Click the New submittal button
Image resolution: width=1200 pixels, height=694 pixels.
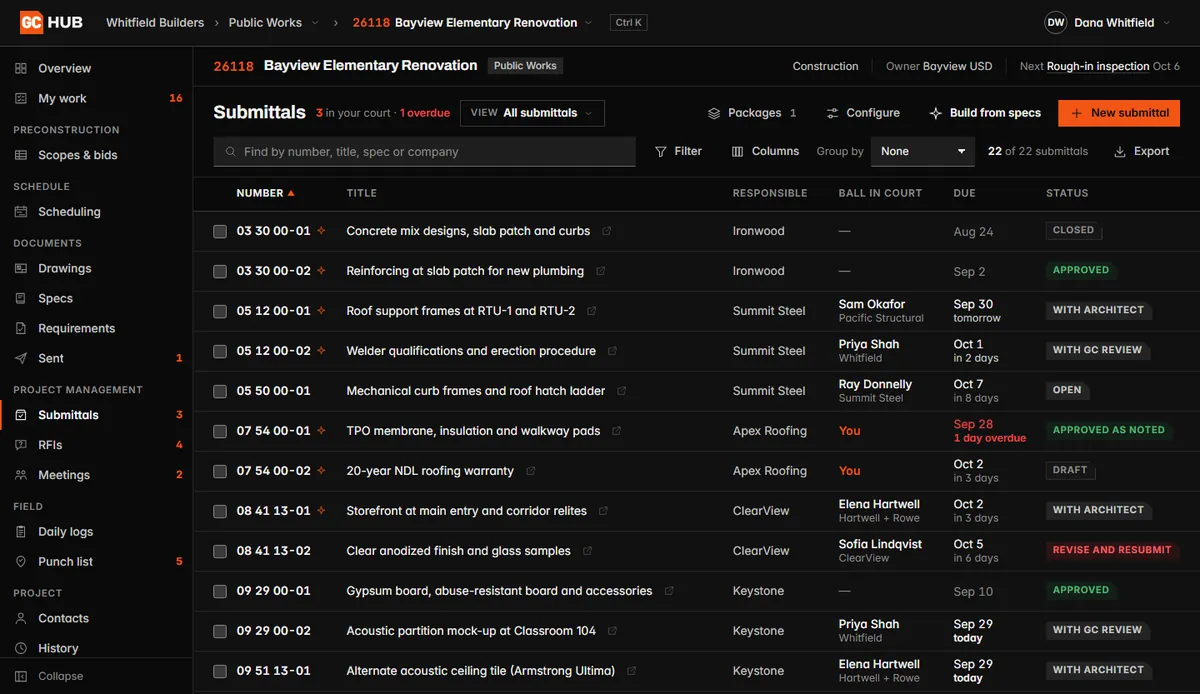pyautogui.click(x=1119, y=113)
